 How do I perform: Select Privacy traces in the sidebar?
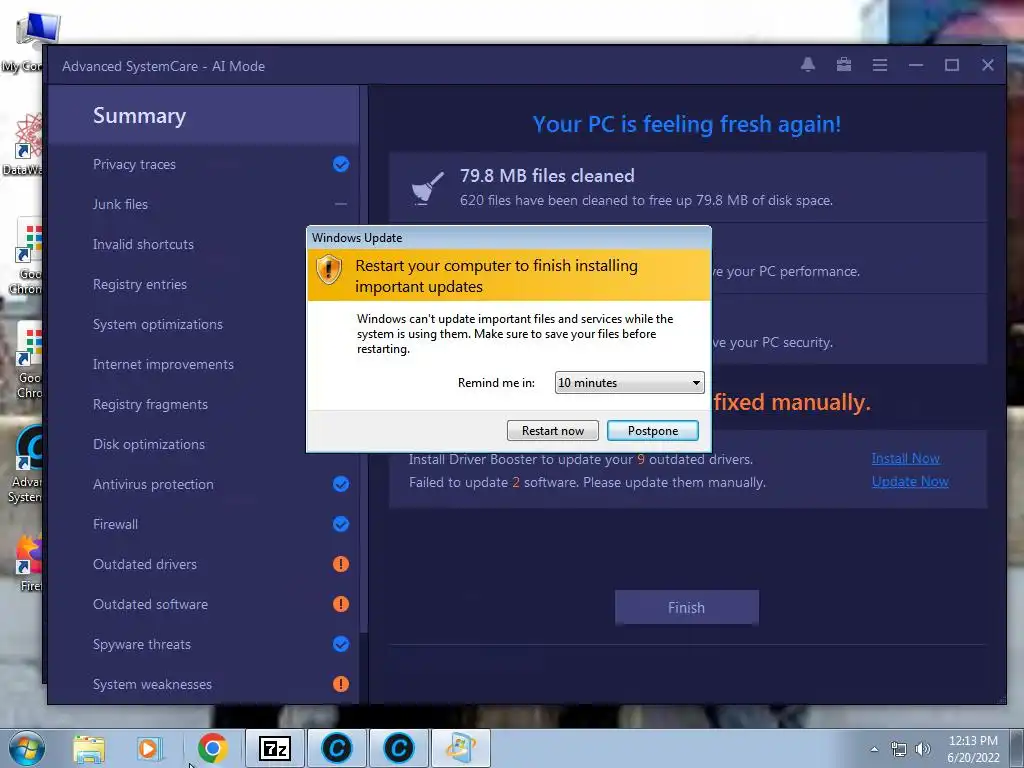point(135,164)
